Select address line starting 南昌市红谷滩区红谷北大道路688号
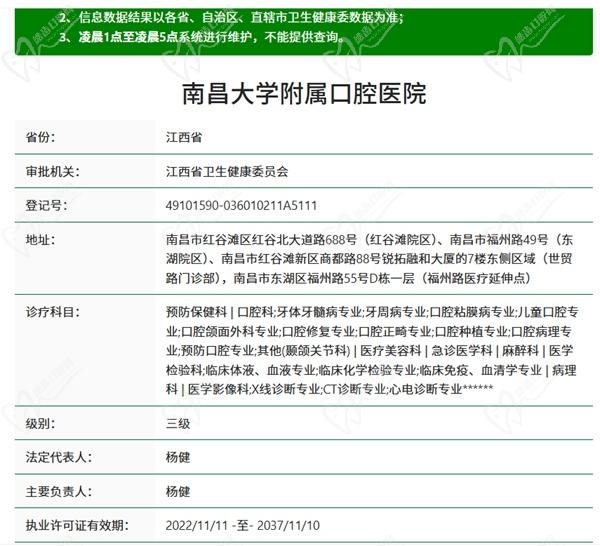This screenshot has width=600, height=546. click(369, 240)
